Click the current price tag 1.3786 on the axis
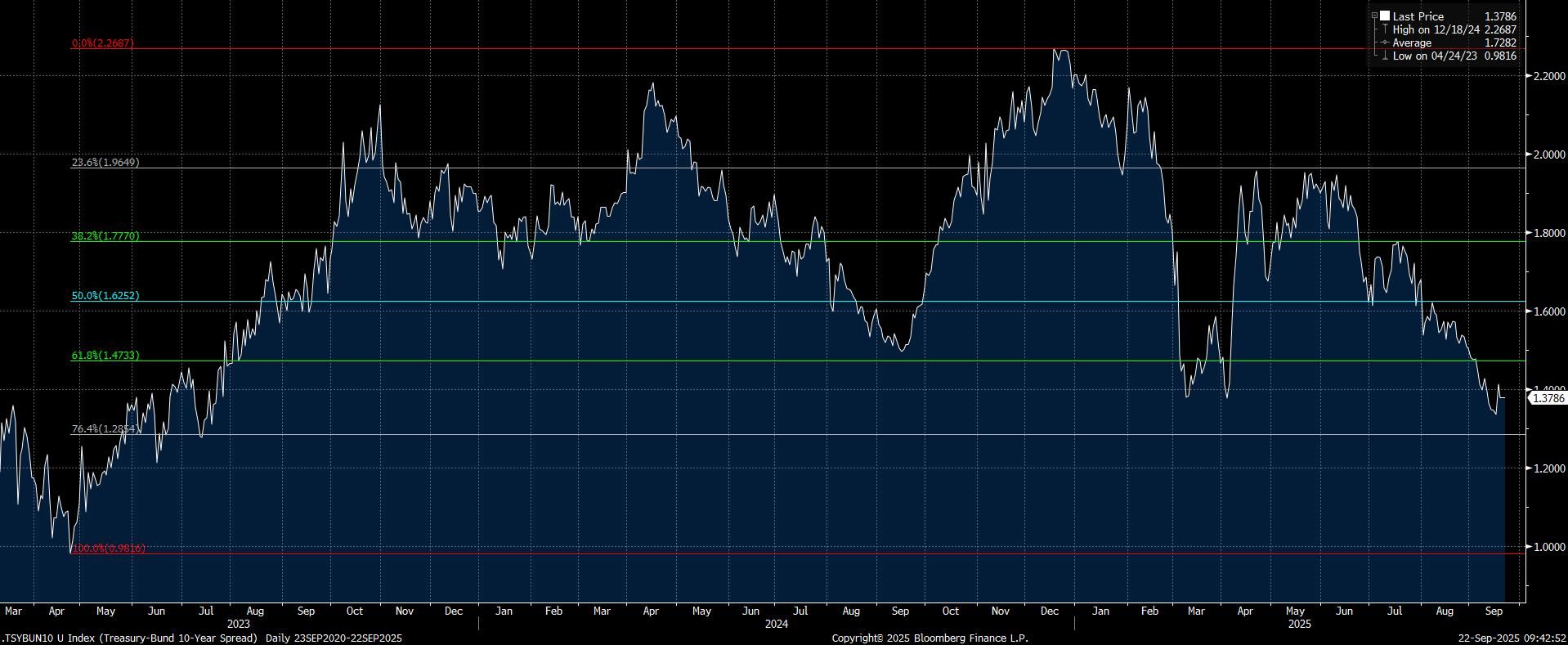Screen dimensions: 1568x645 click(1548, 398)
